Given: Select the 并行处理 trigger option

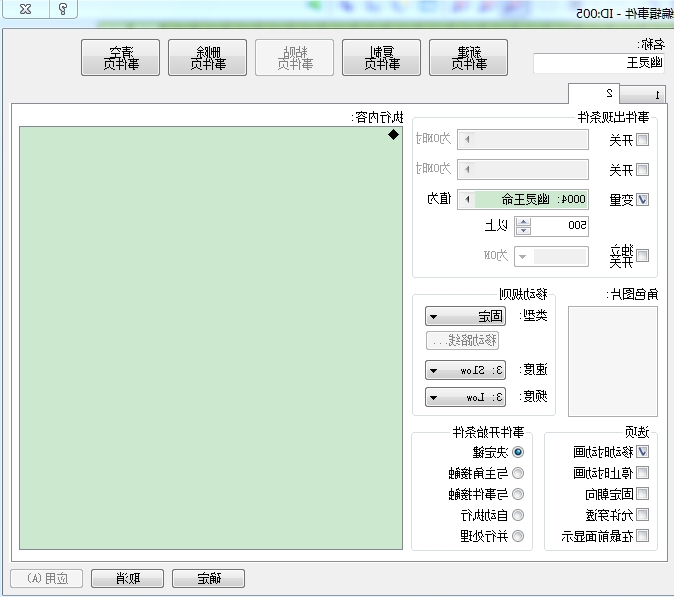Looking at the screenshot, I should 518,536.
